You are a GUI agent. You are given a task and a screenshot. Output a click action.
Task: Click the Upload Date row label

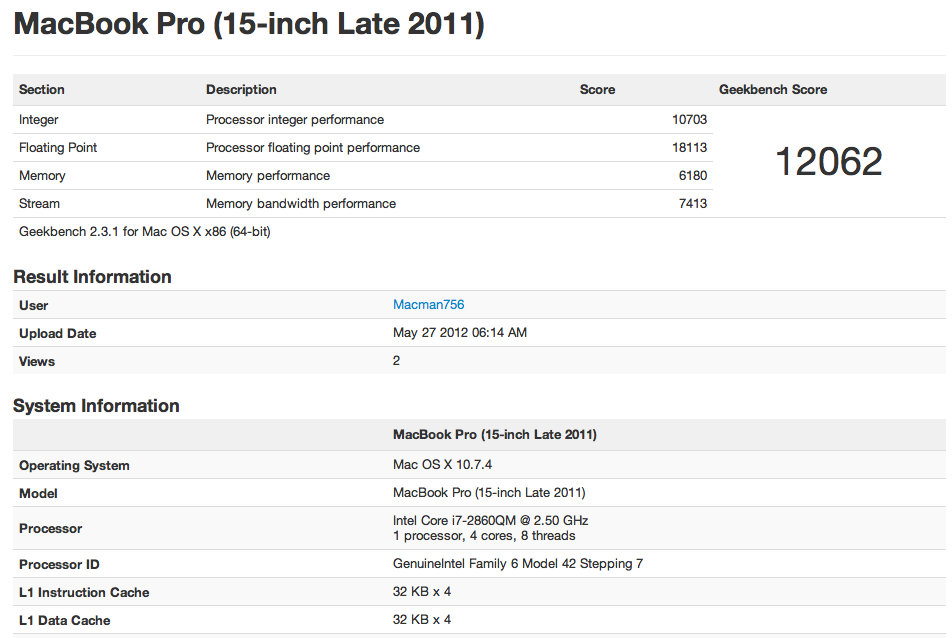(x=58, y=333)
